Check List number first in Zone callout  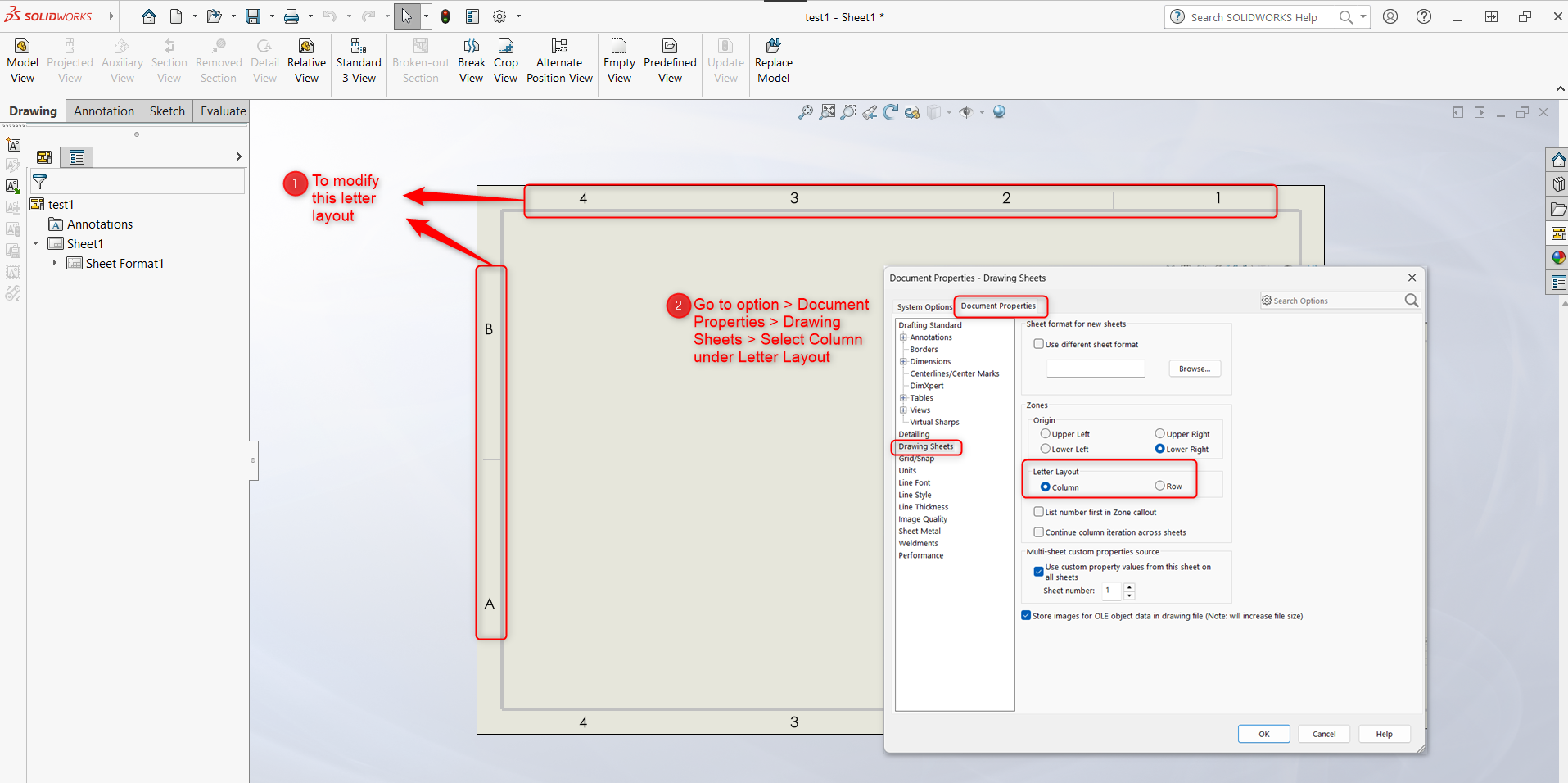click(x=1039, y=512)
